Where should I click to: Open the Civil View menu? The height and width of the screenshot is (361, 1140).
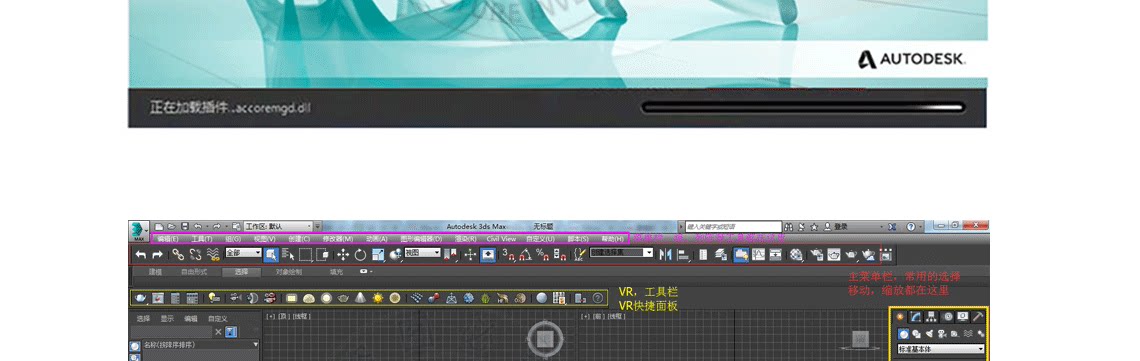(502, 239)
